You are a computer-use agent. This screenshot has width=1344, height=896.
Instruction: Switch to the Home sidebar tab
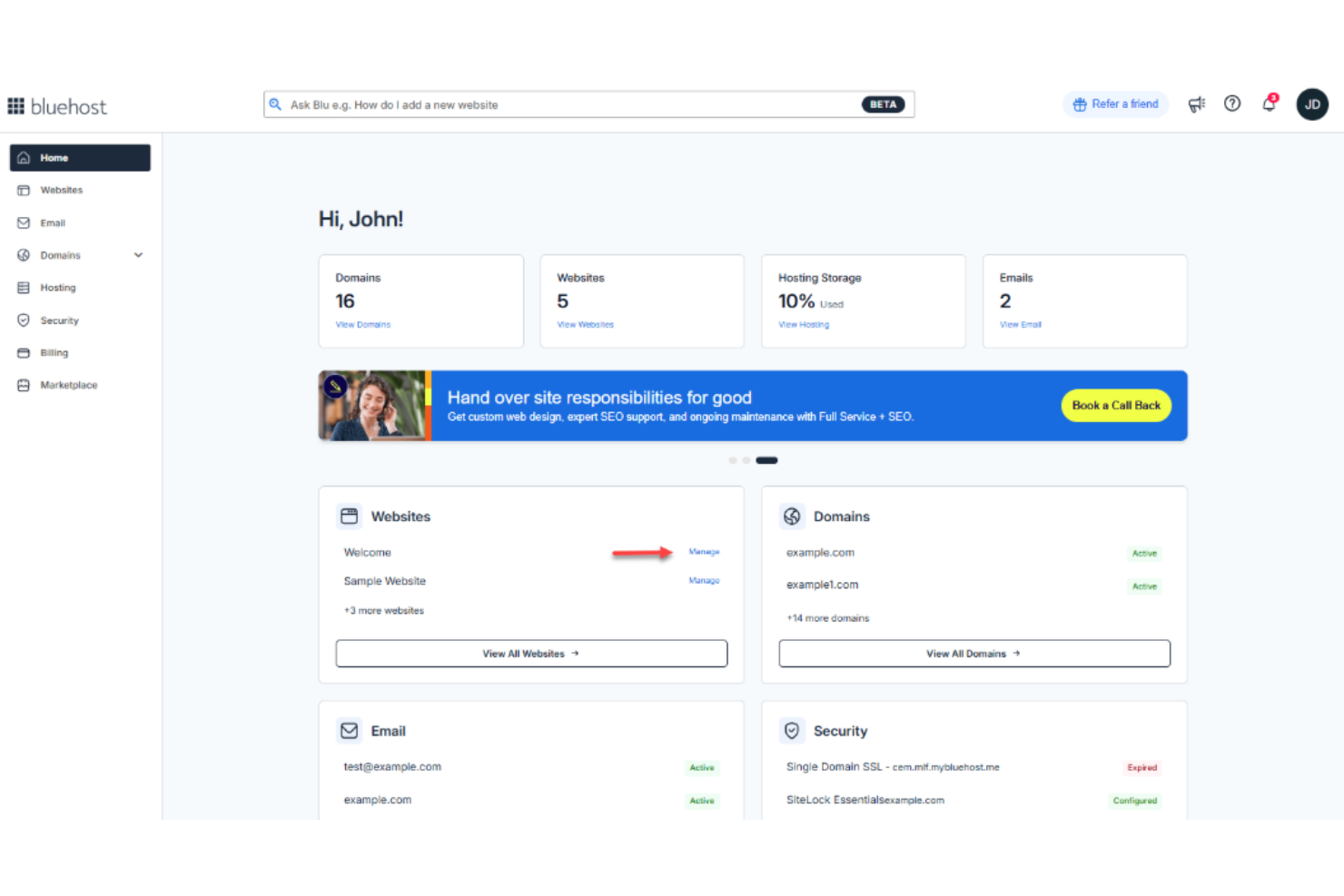pos(54,157)
